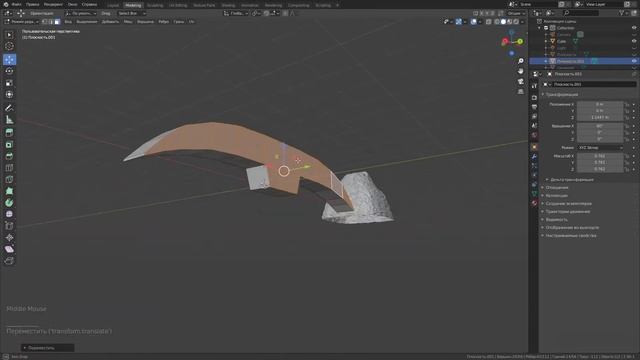Image resolution: width=640 pixels, height=360 pixels.
Task: Select the Rotate tool
Action: coord(9,71)
